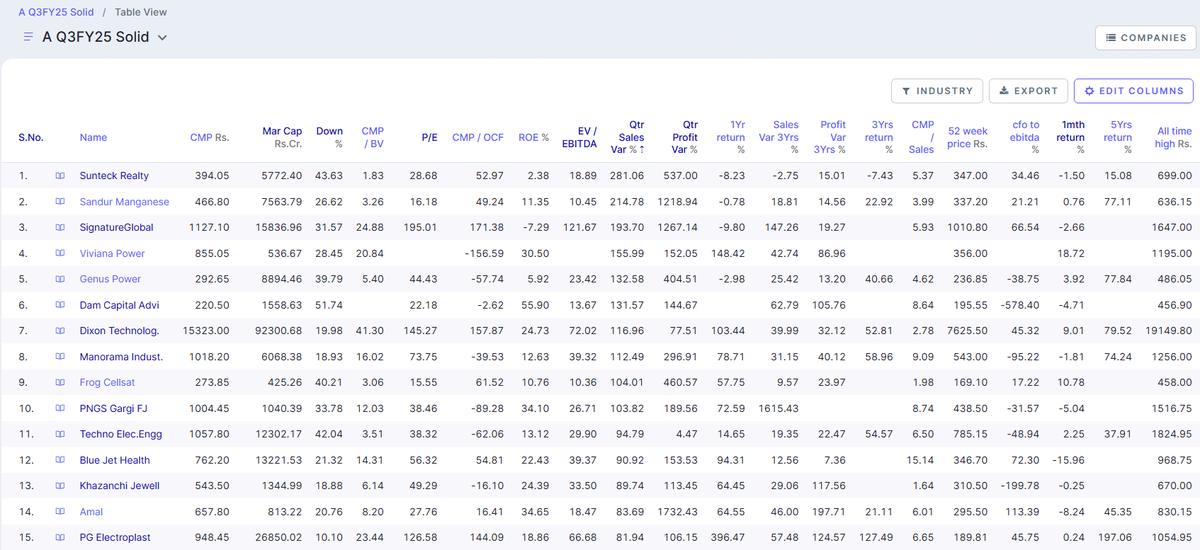The width and height of the screenshot is (1200, 550).
Task: Open book icon beside Techno Elec.Engg
Action: pos(60,434)
